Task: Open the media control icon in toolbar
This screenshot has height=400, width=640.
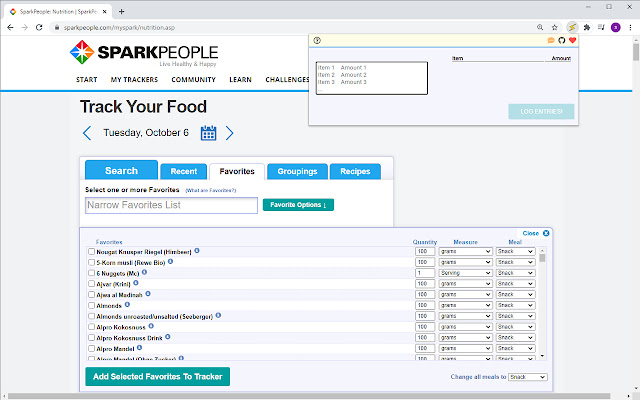Action: [601, 27]
